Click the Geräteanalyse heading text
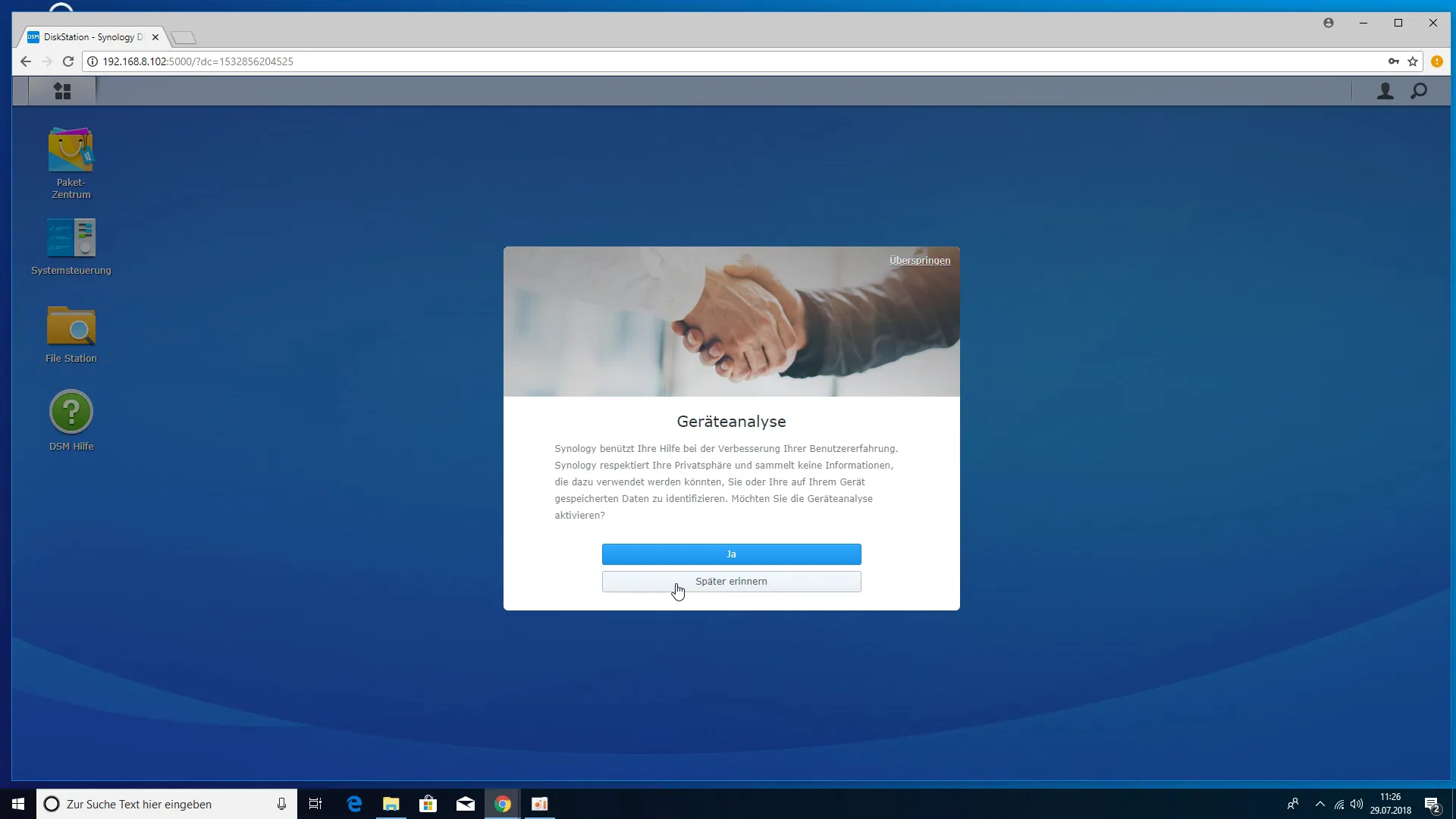 (x=731, y=422)
